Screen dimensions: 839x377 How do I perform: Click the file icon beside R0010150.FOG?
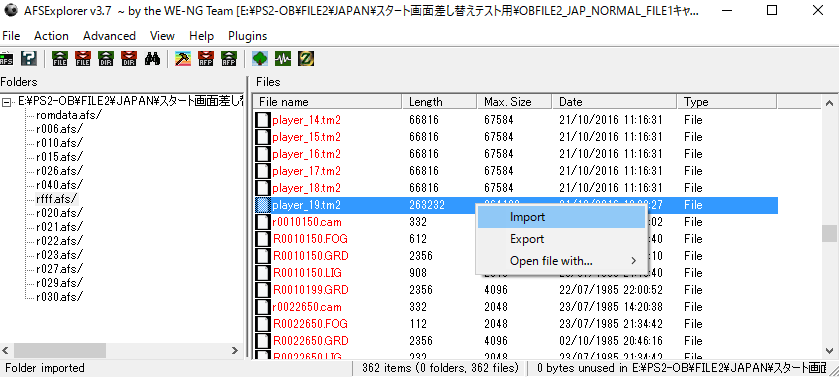click(x=263, y=239)
